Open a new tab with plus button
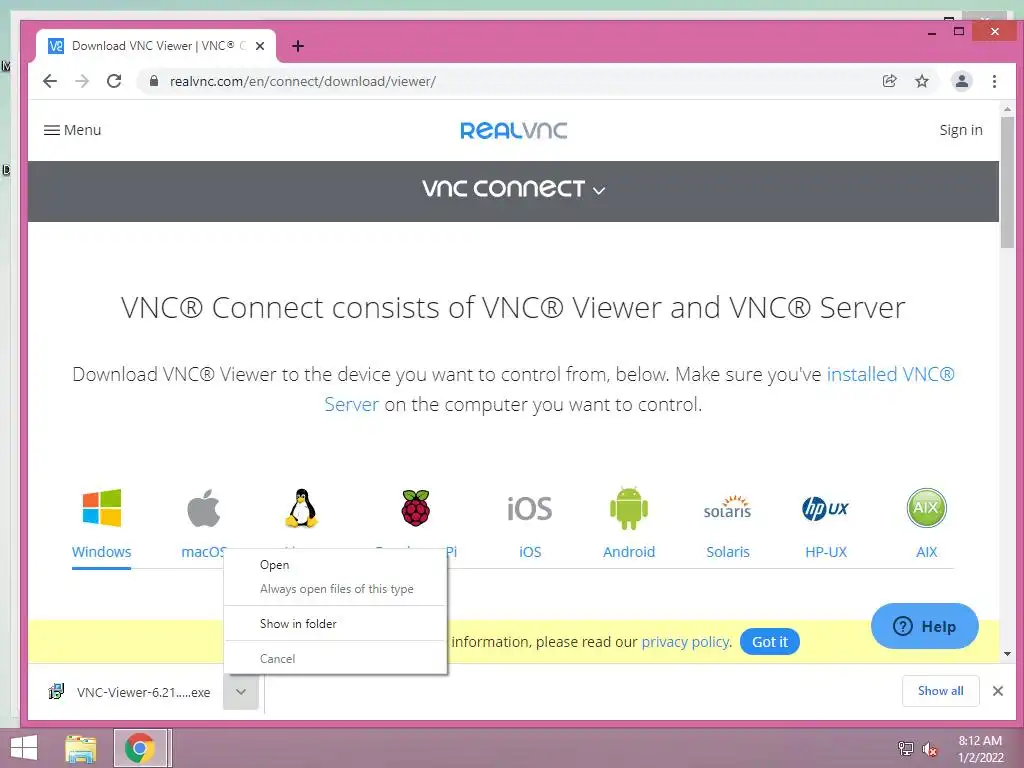The width and height of the screenshot is (1024, 768). [298, 46]
